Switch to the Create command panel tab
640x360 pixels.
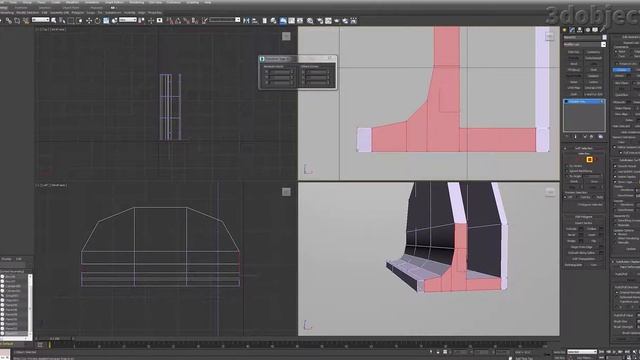[x=564, y=30]
